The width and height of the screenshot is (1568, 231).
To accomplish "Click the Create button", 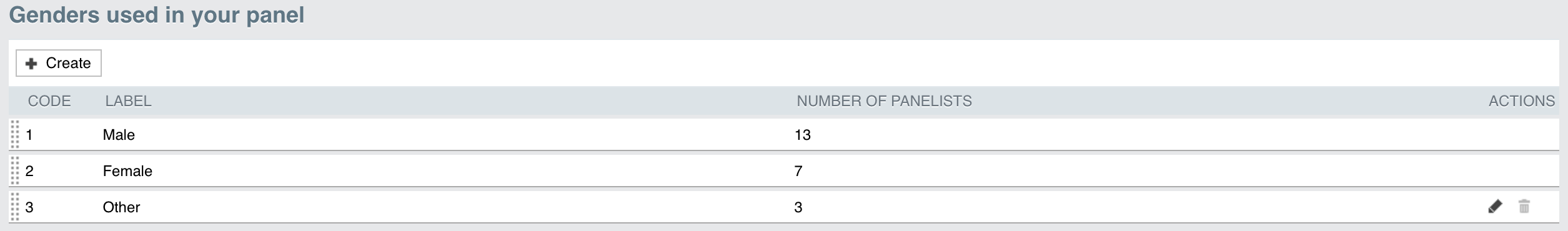I will 59,63.
